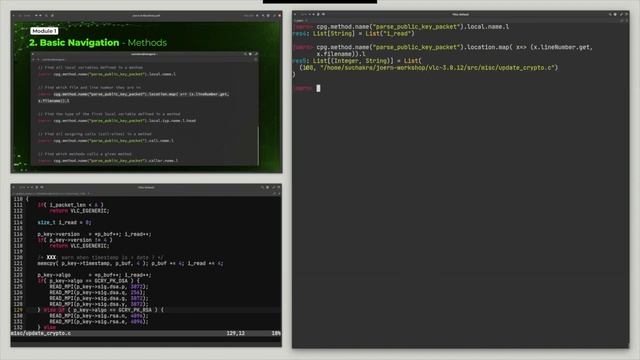Click the READ_MPI call on line 128 for 'dsa.y'
This screenshot has height=360, width=640.
tap(99, 304)
